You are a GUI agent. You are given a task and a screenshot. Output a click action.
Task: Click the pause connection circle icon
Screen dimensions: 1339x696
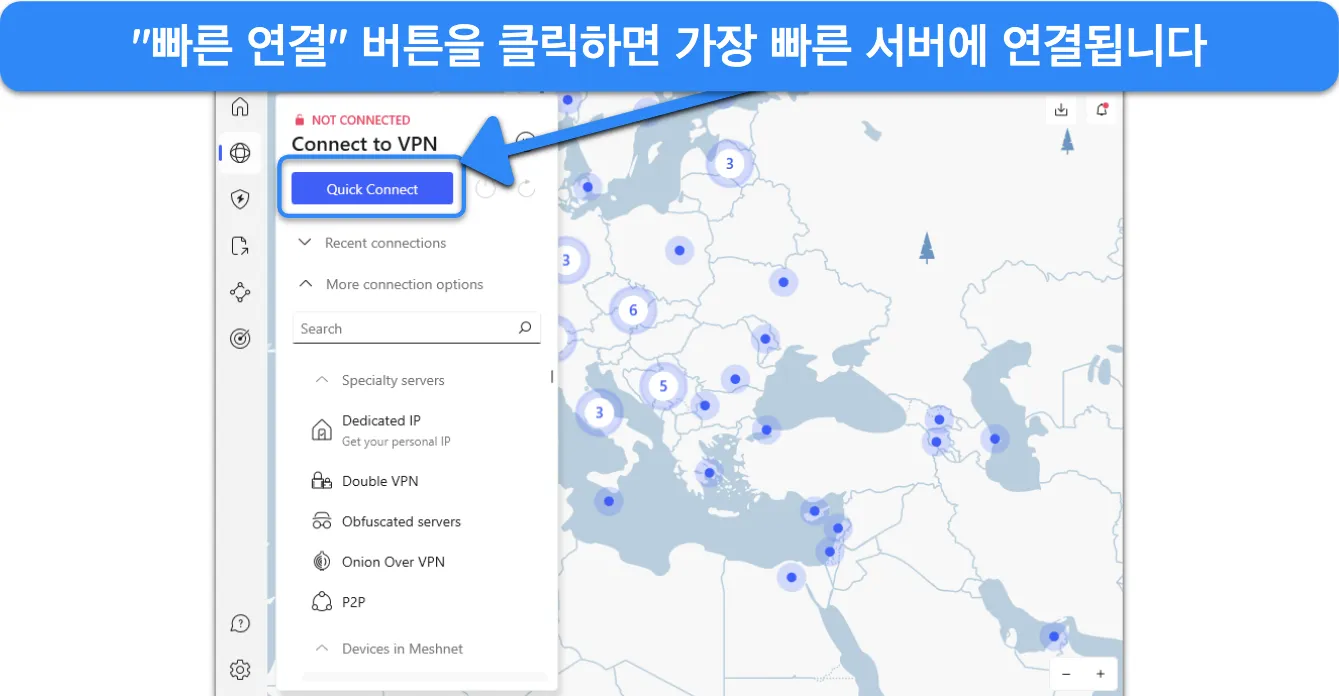[x=486, y=188]
